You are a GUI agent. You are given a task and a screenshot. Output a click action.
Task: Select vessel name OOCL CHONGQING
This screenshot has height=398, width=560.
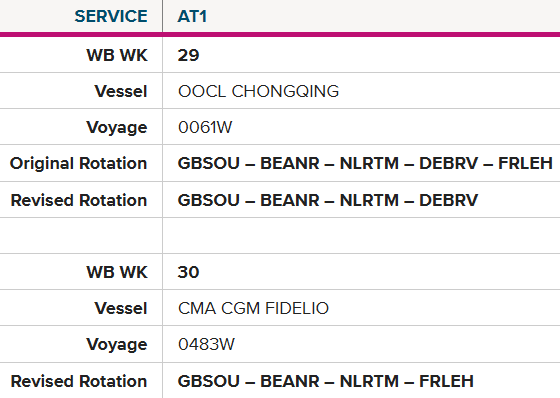click(x=258, y=91)
